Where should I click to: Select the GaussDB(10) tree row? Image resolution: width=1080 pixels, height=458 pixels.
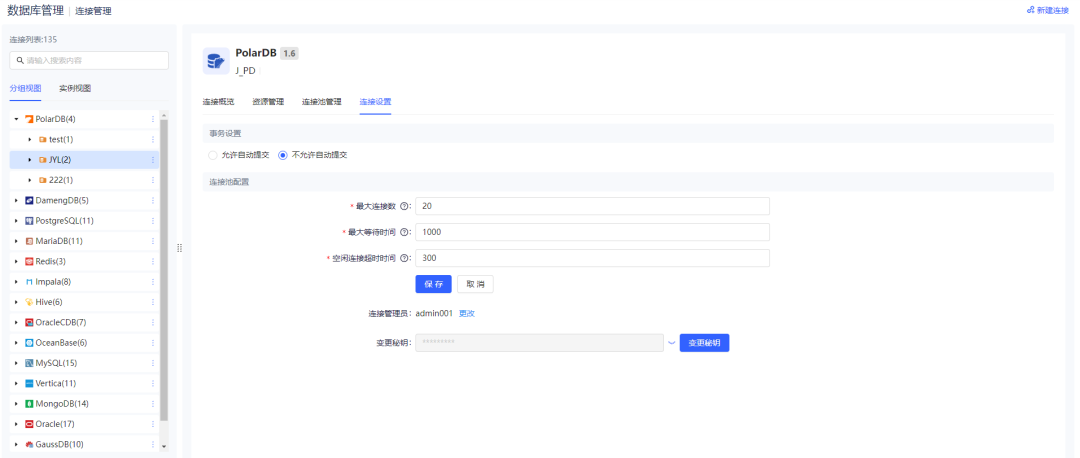(x=84, y=444)
